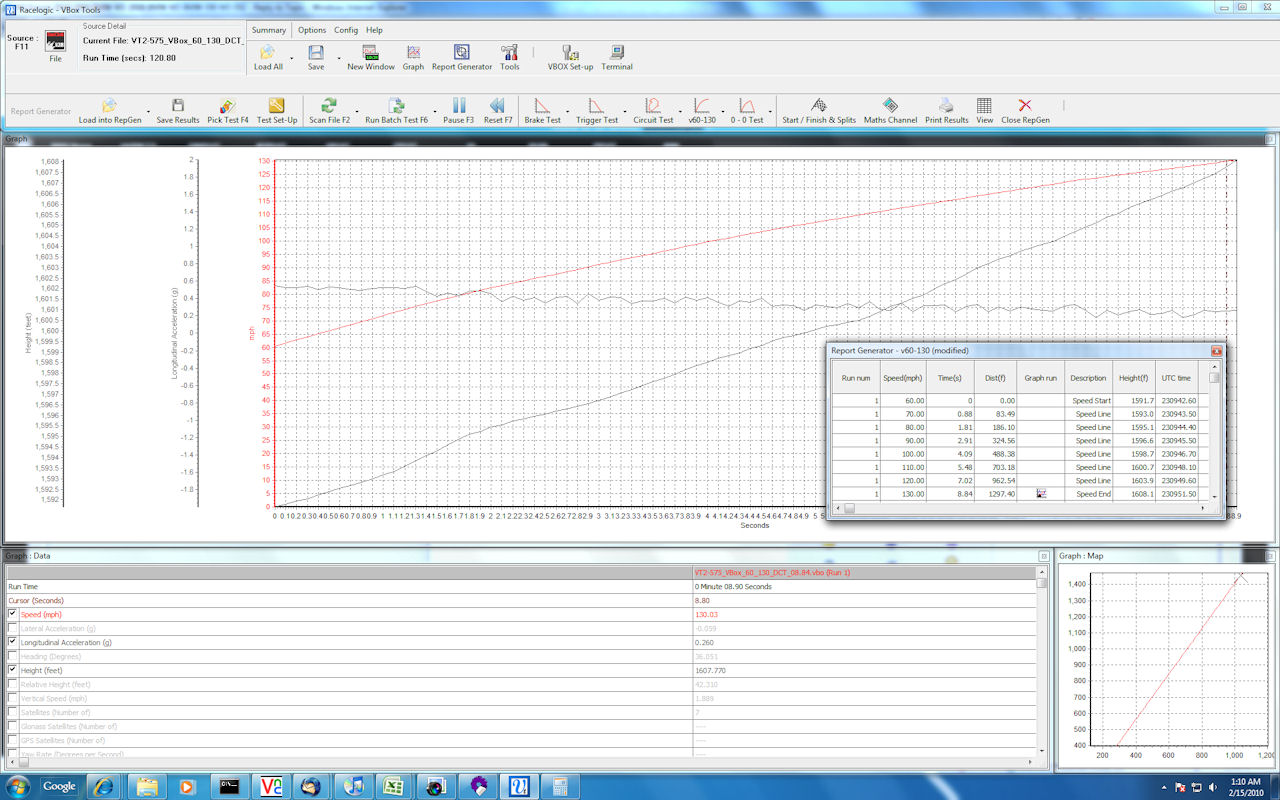
Task: Enable the Lateral Acceleration (g) checkbox
Action: (13, 628)
